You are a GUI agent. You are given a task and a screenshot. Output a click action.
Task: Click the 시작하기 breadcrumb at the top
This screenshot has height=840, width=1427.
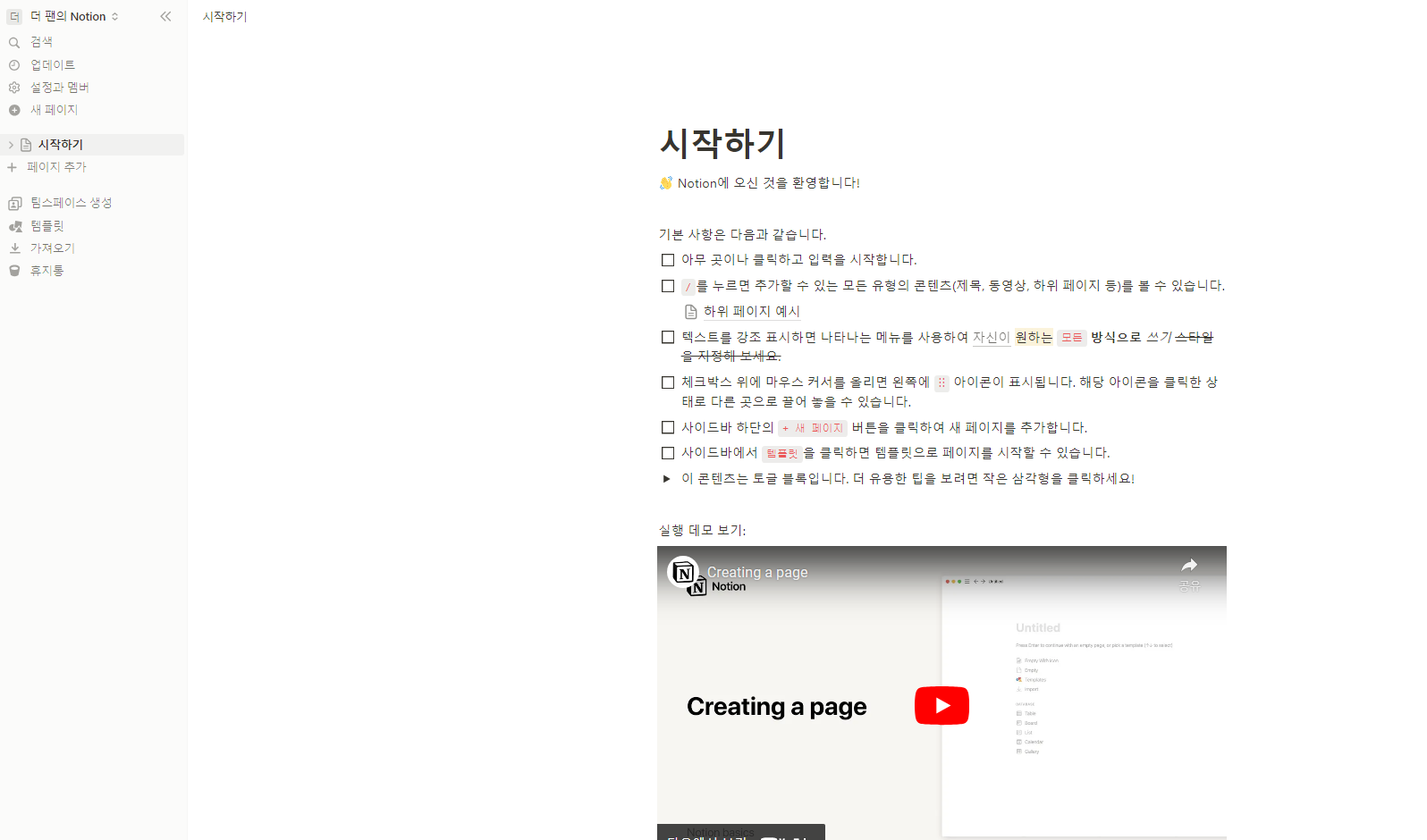click(x=224, y=16)
